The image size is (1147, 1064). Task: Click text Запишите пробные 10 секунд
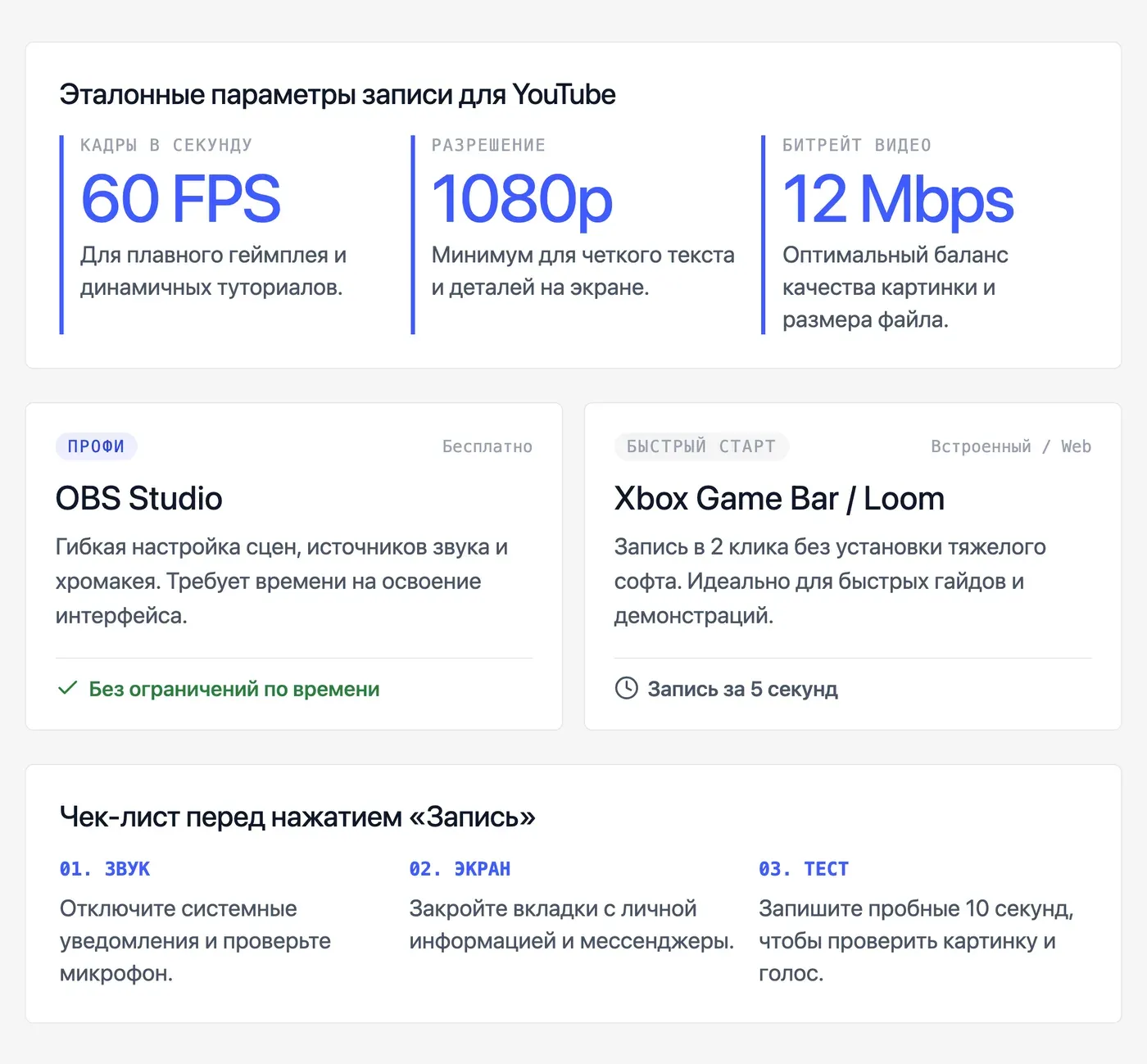(x=916, y=940)
